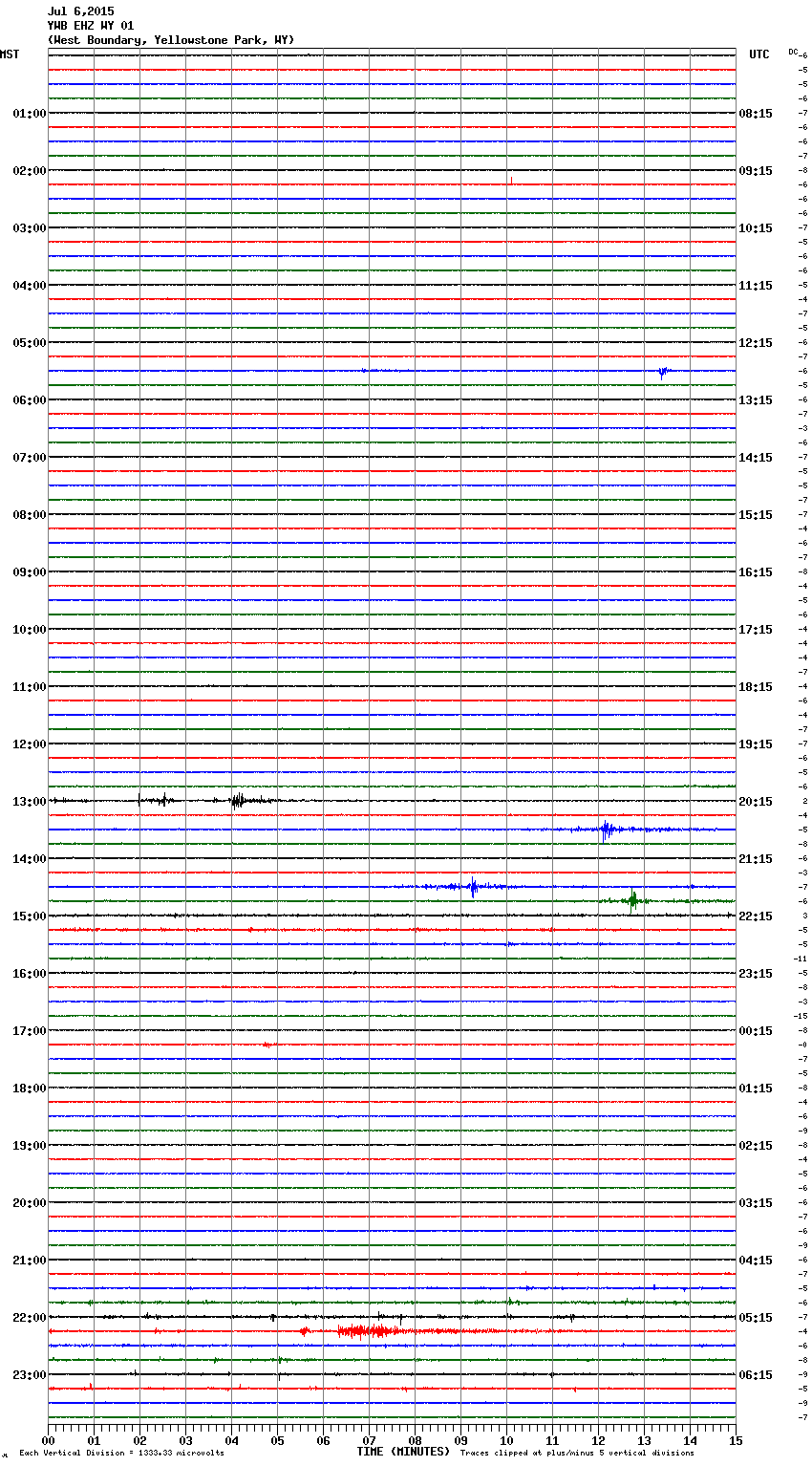Click minute tick label "05" on time axis
Viewport: 812px width, 1466px height.
click(277, 1440)
